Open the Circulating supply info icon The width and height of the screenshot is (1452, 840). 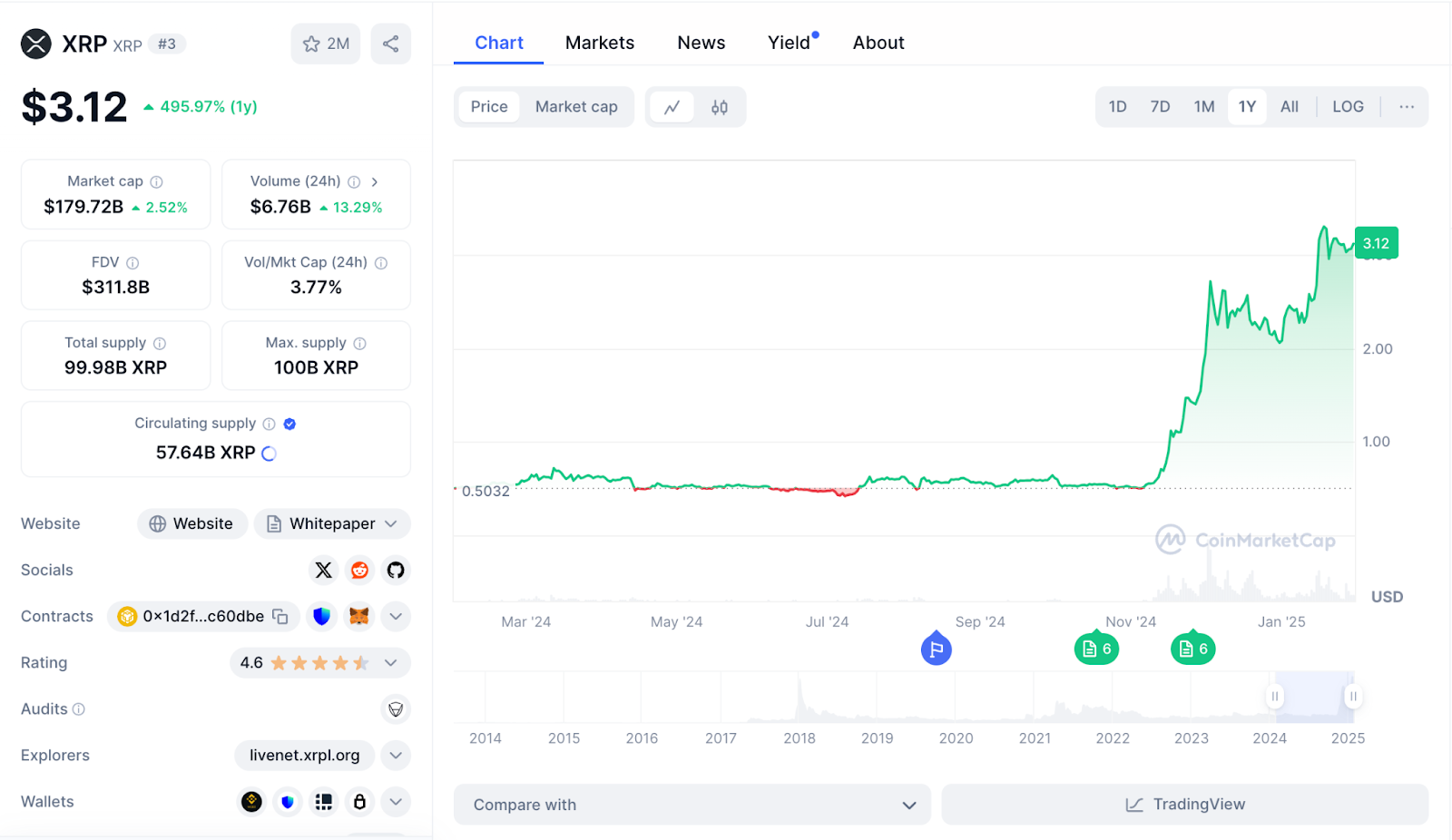pos(269,424)
